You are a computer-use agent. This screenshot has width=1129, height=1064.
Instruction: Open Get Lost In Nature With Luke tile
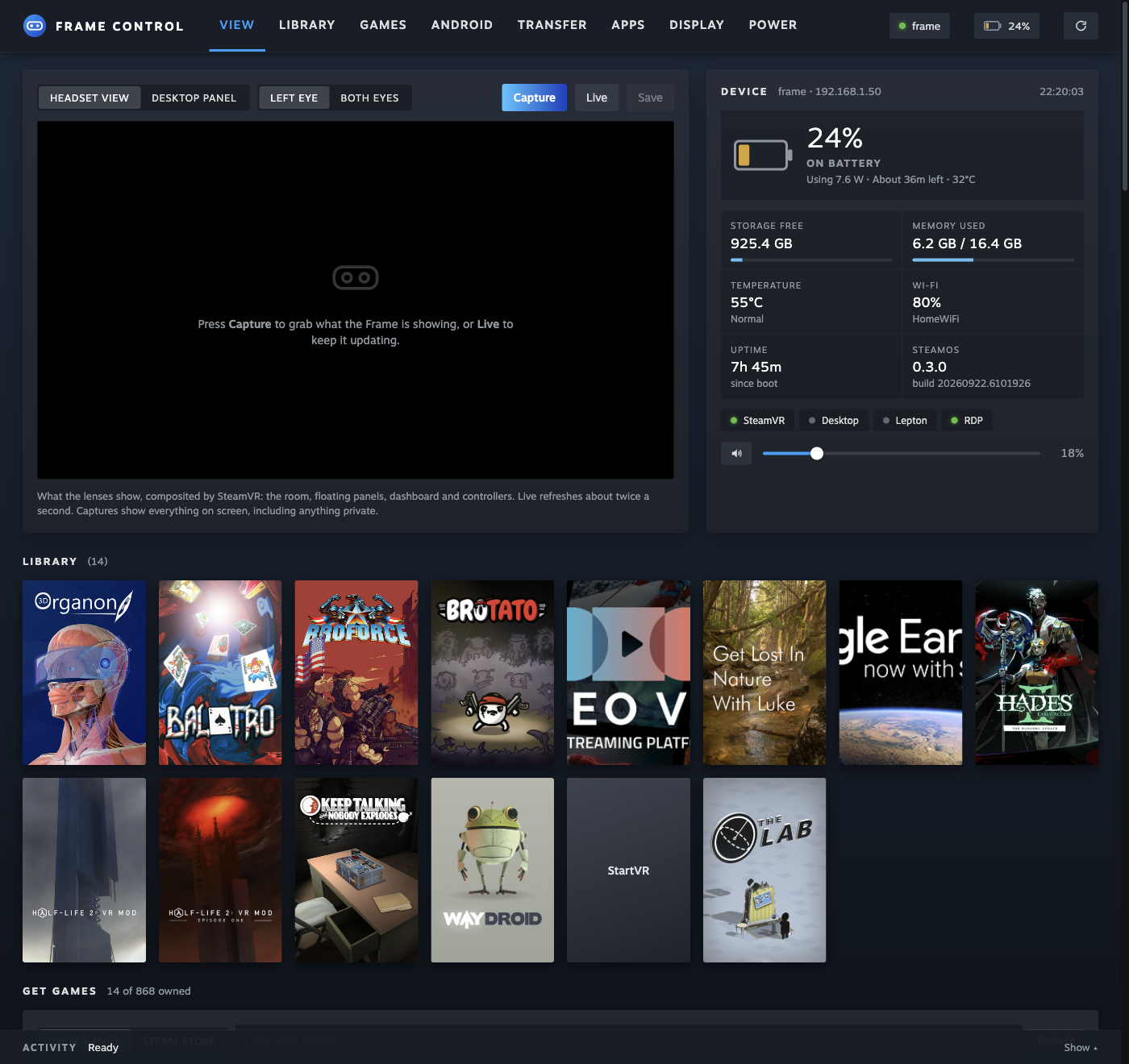tap(764, 672)
